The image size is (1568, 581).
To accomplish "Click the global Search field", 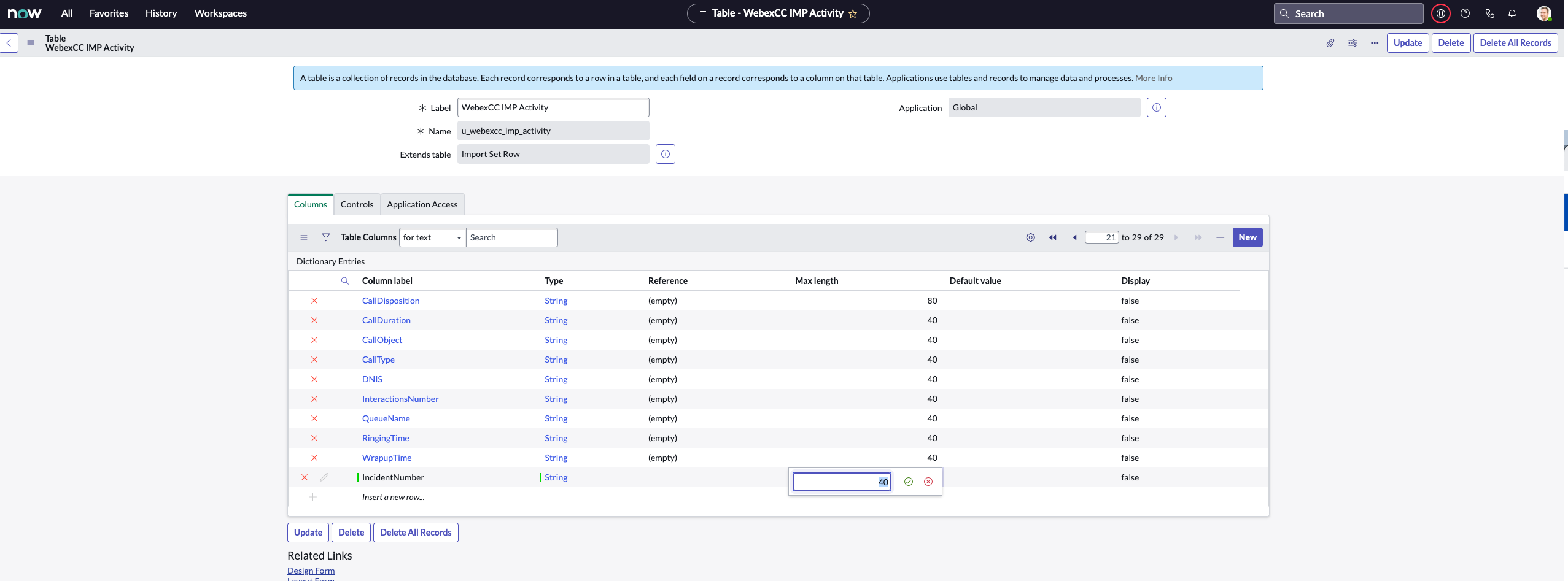I will [x=1348, y=13].
